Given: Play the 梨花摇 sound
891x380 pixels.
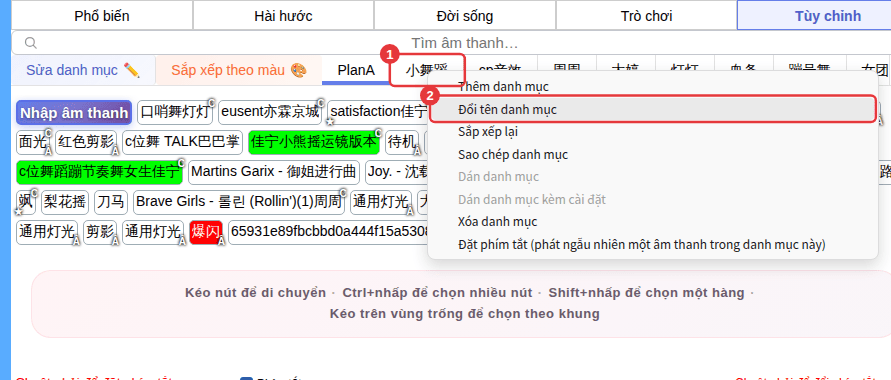Looking at the screenshot, I should pos(64,202).
